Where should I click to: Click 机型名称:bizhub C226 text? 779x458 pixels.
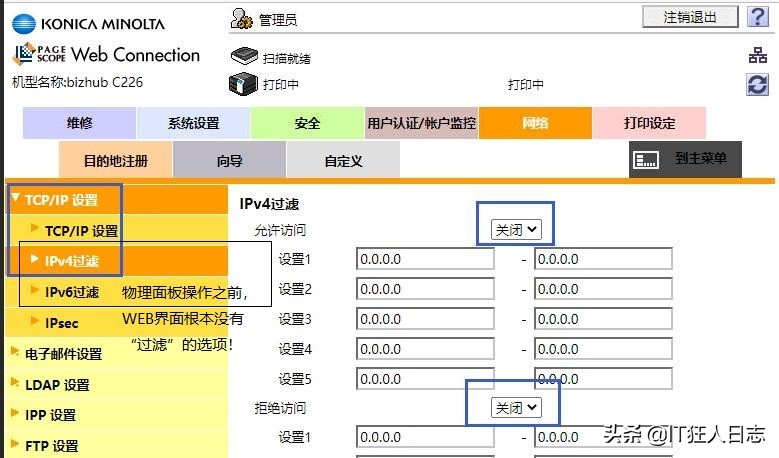pyautogui.click(x=78, y=82)
